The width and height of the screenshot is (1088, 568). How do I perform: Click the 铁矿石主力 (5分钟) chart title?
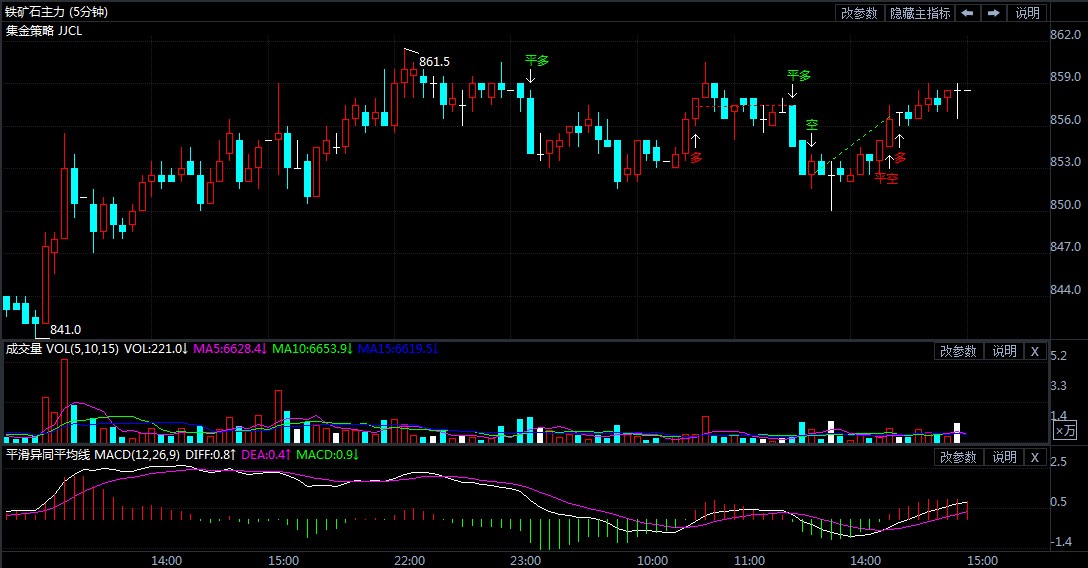(56, 12)
